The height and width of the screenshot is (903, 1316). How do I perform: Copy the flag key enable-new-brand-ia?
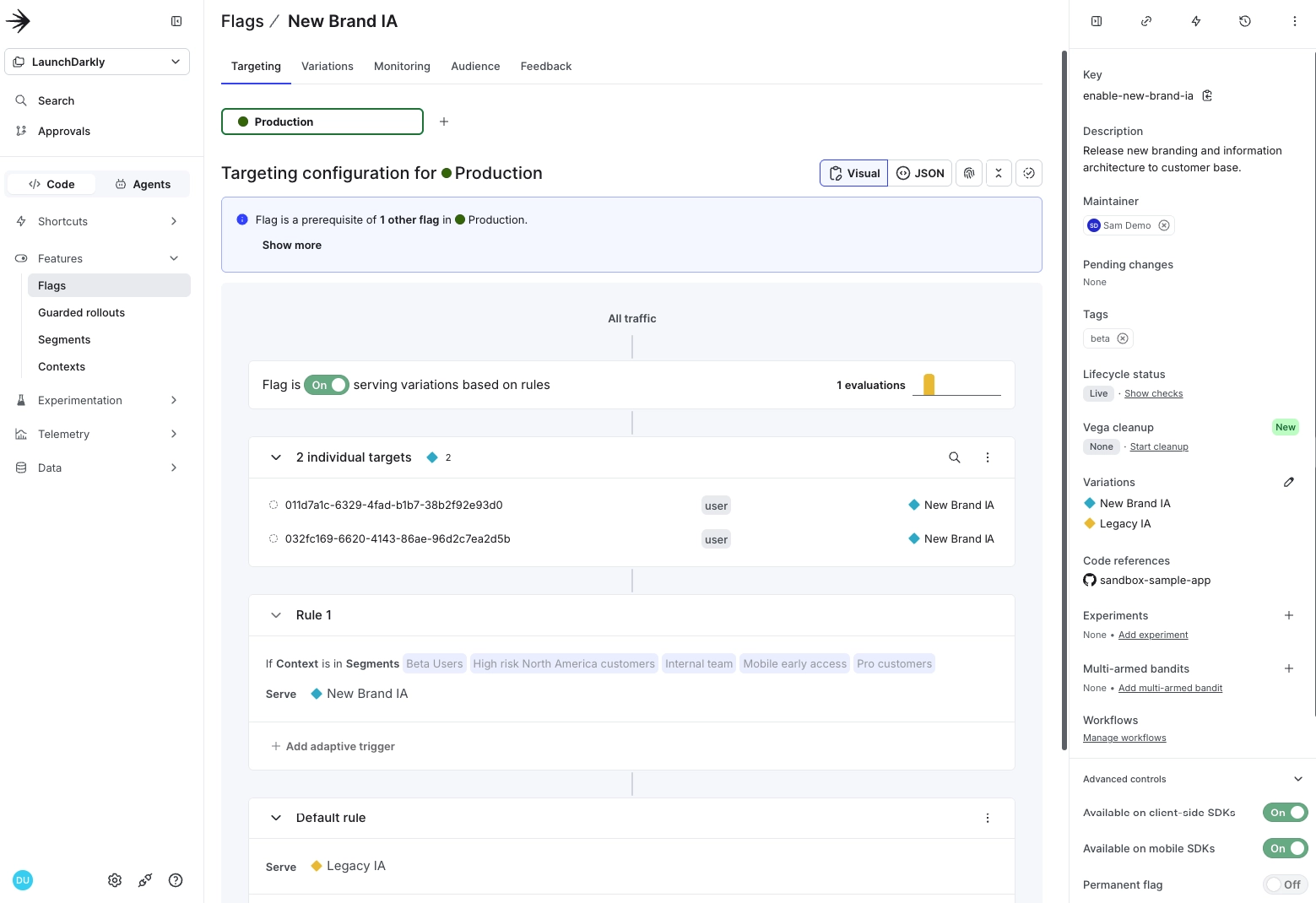pos(1207,95)
